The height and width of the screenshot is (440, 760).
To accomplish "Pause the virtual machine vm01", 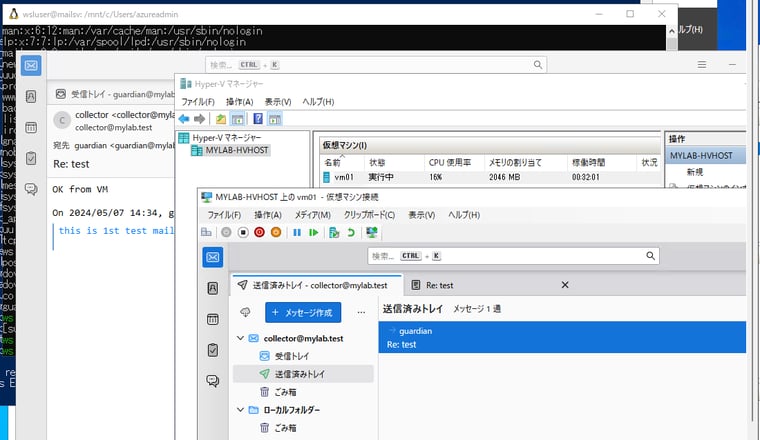I will click(x=297, y=233).
